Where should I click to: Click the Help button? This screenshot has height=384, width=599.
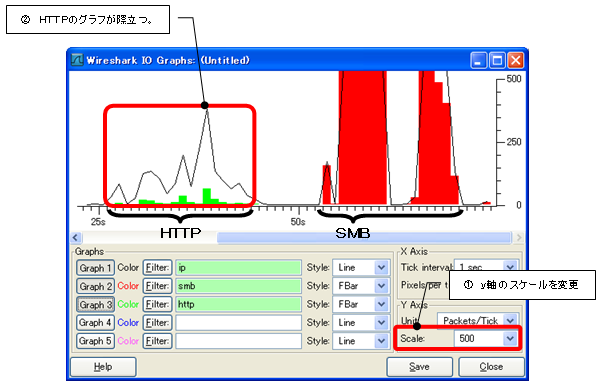pos(103,367)
